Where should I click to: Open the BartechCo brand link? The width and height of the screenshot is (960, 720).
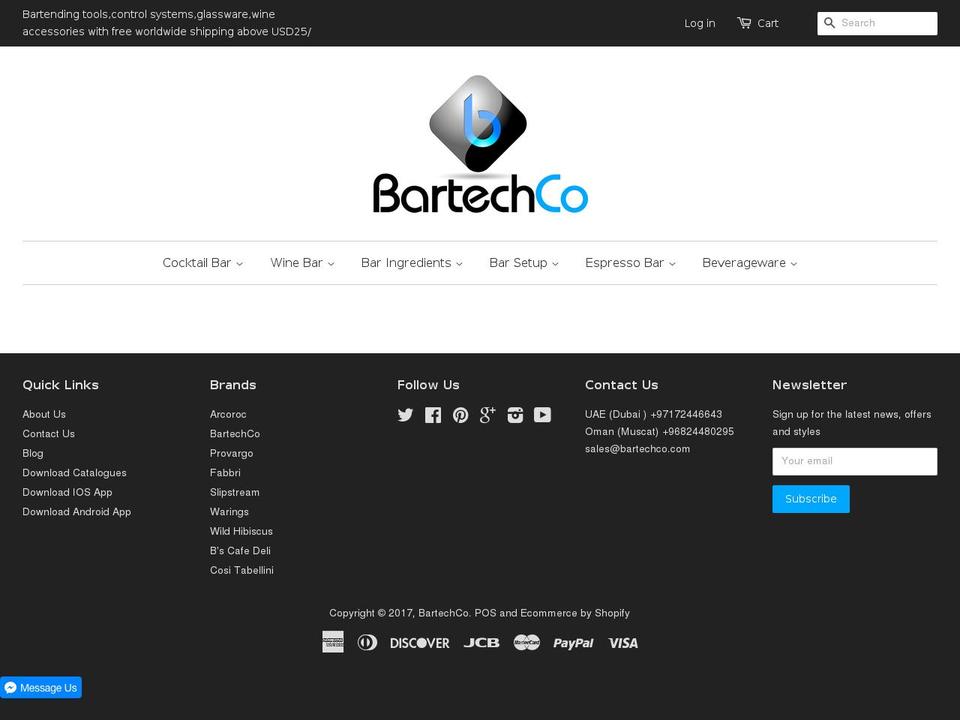[235, 434]
